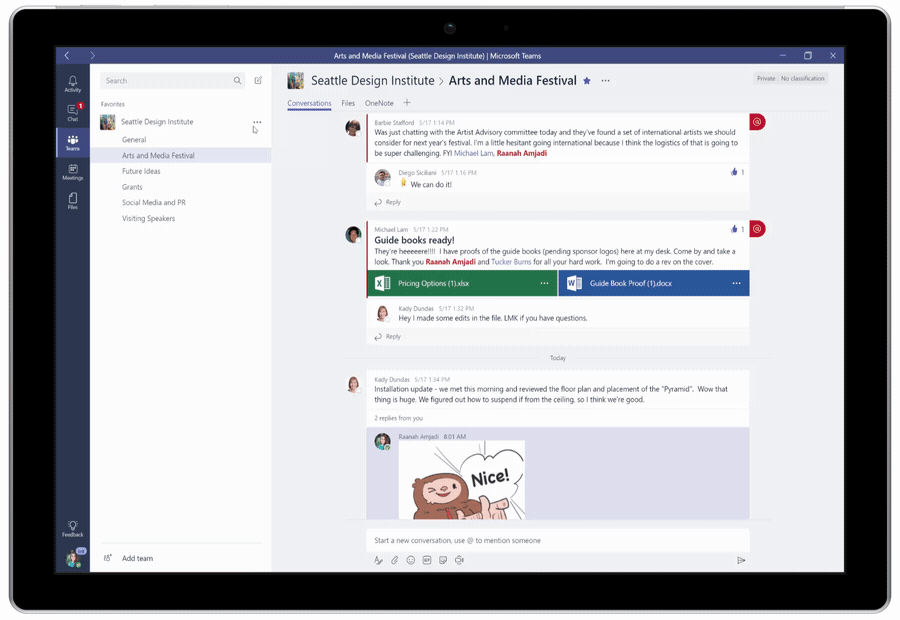Click Michael Lam's profile picture
The height and width of the screenshot is (620, 900).
(x=353, y=234)
